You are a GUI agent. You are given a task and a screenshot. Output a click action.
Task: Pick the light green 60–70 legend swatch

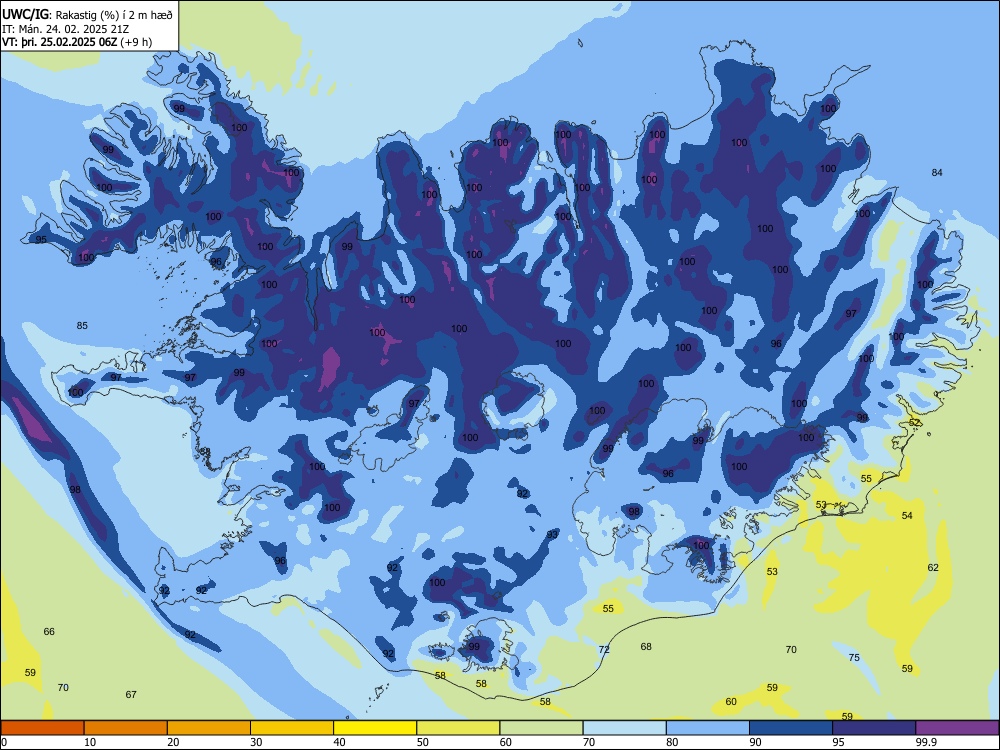pos(541,728)
